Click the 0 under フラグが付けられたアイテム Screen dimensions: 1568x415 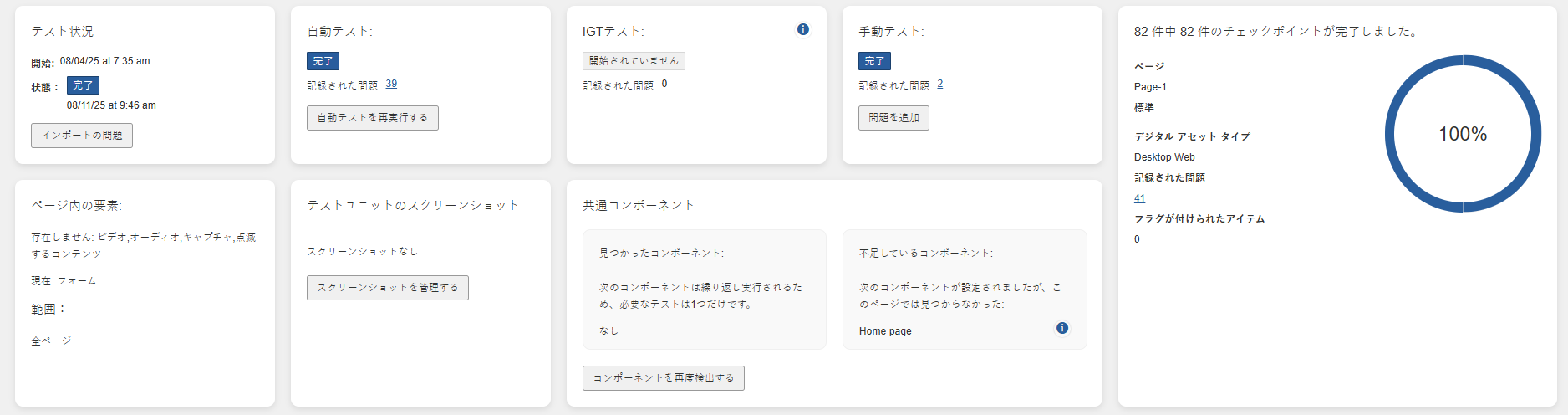click(x=1137, y=239)
